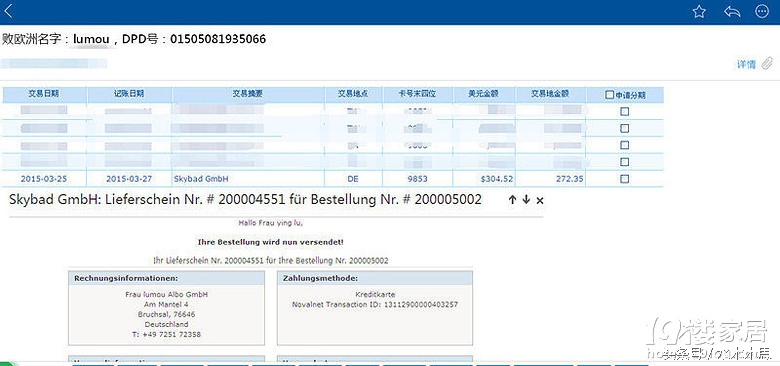Click the $304.52 amount cell

click(497, 179)
